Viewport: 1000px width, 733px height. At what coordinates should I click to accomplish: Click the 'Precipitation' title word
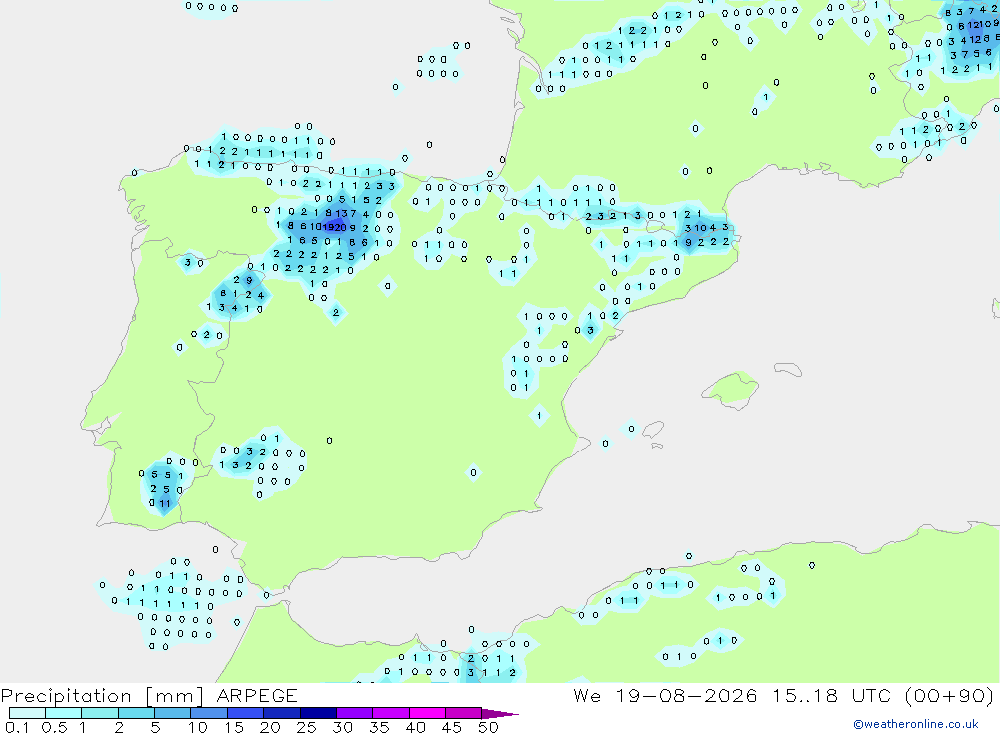pyautogui.click(x=66, y=696)
